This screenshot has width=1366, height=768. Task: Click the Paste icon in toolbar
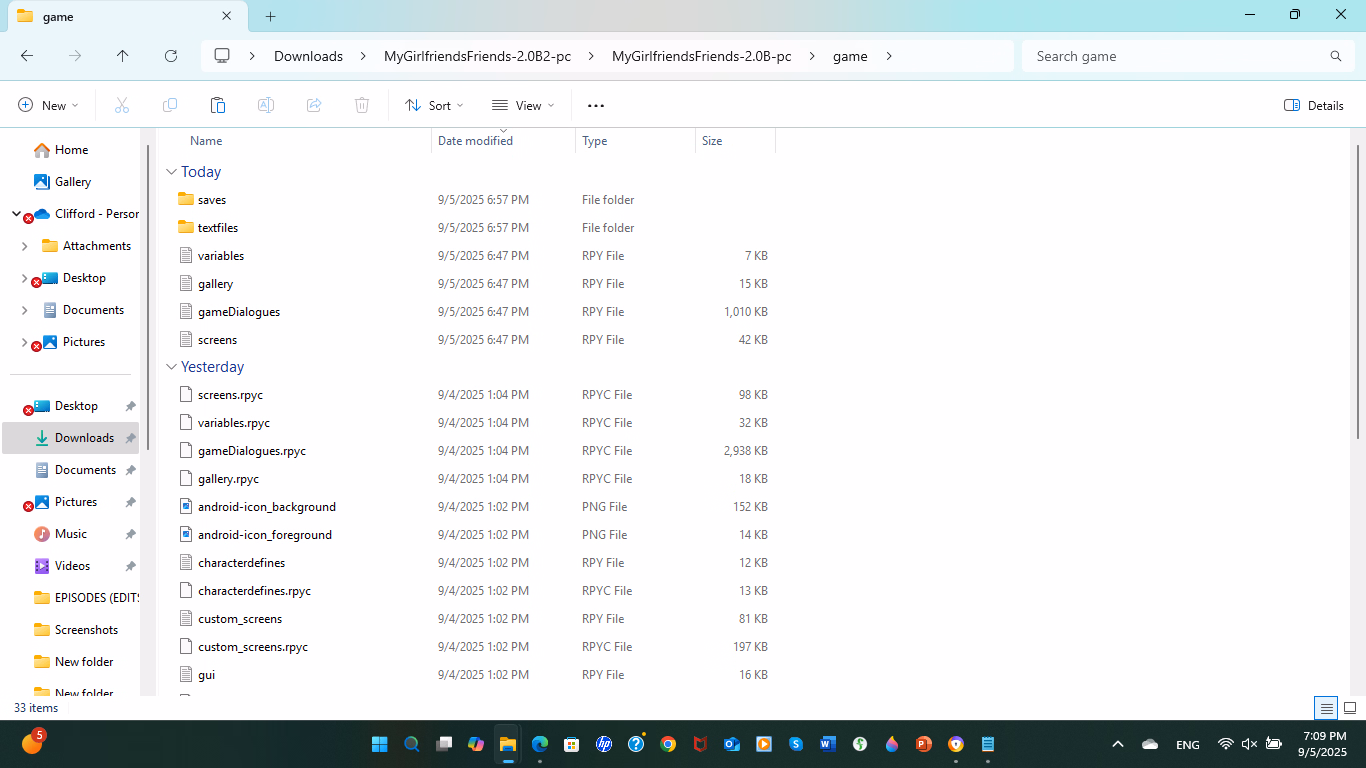[x=218, y=105]
